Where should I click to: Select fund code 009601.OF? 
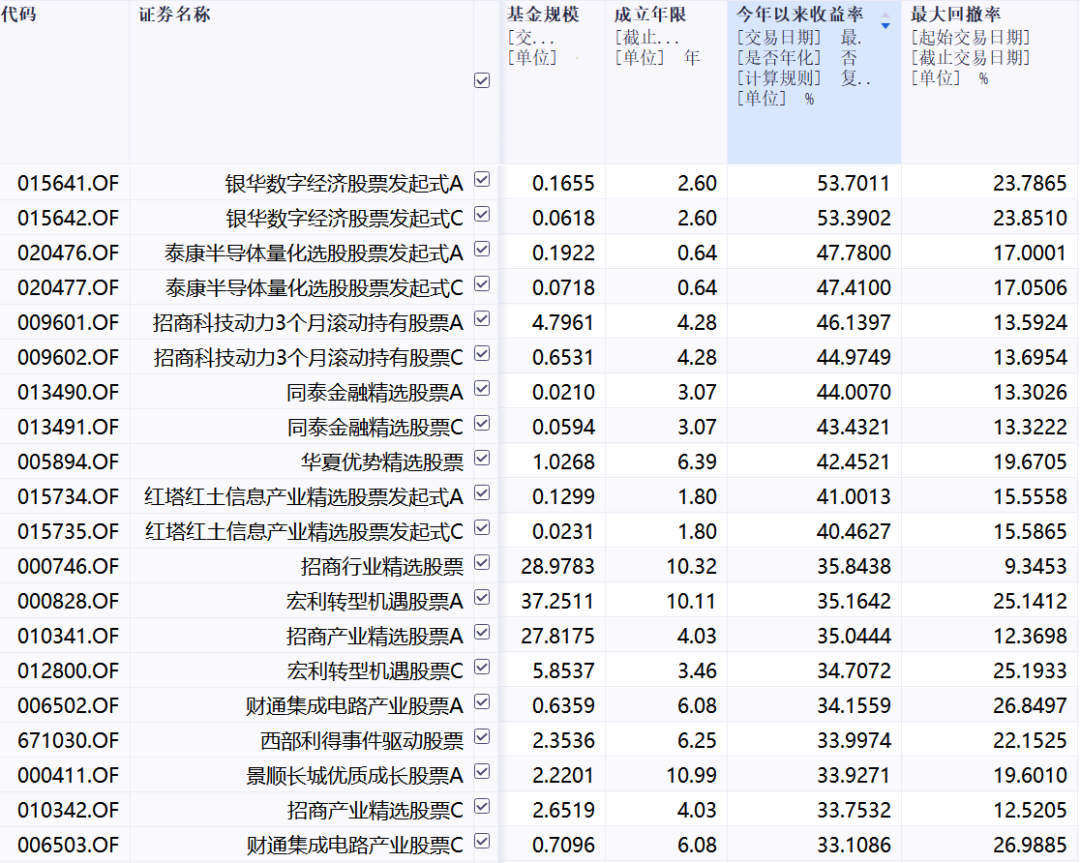tap(68, 323)
